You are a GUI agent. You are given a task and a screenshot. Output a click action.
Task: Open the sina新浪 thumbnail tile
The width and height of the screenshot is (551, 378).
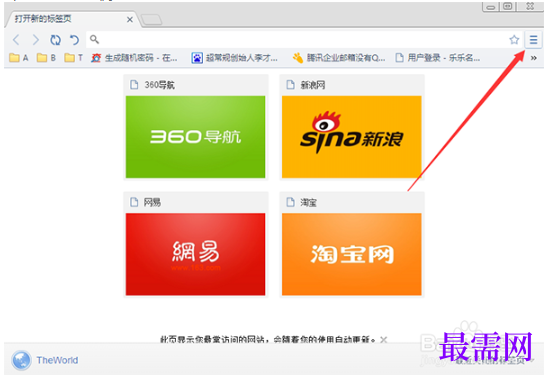352,137
